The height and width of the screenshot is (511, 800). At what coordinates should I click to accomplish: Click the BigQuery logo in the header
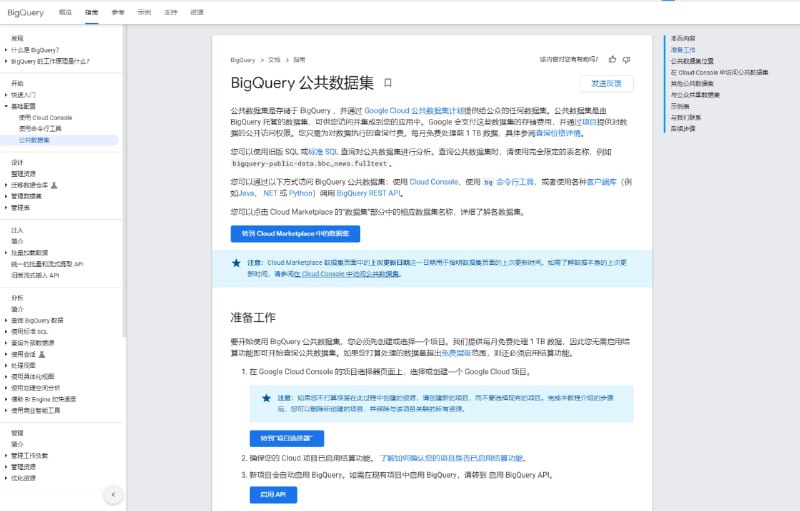click(26, 12)
